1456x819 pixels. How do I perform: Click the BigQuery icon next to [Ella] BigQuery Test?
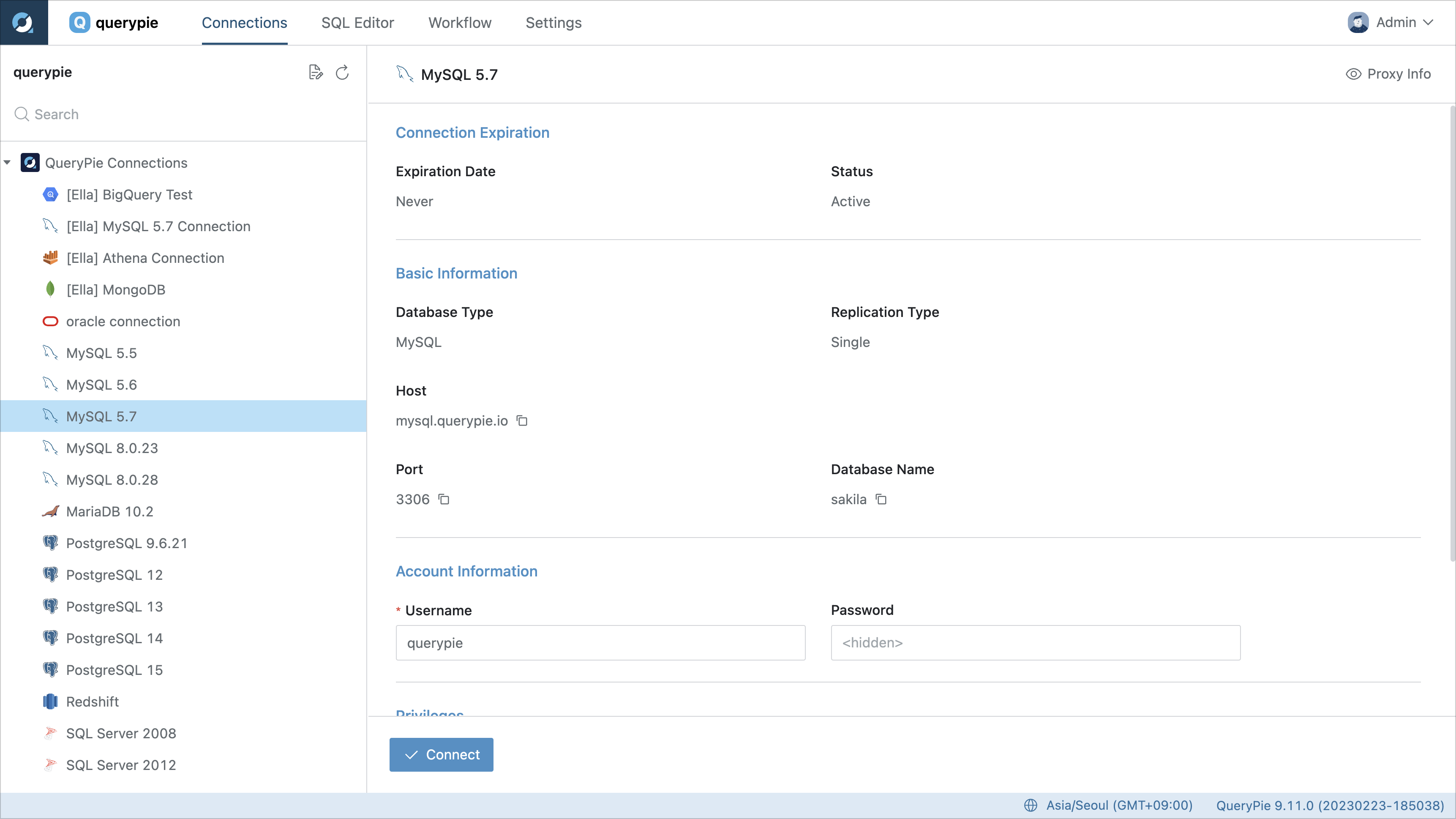pyautogui.click(x=50, y=194)
